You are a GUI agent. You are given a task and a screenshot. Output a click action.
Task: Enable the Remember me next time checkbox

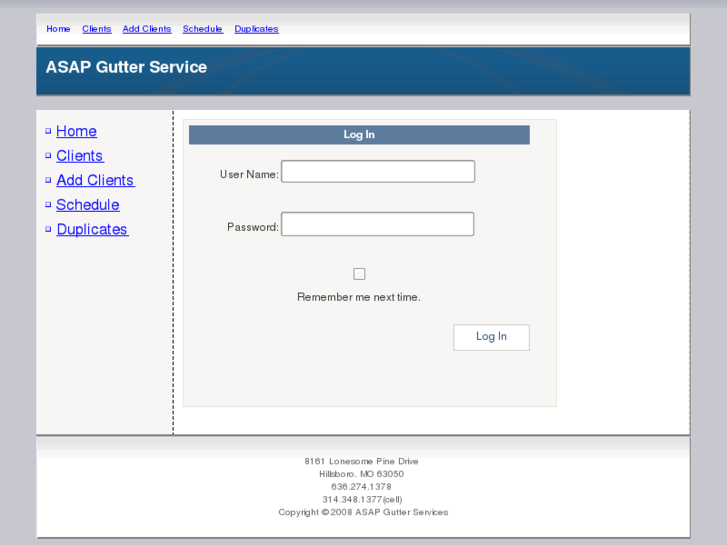pyautogui.click(x=359, y=274)
